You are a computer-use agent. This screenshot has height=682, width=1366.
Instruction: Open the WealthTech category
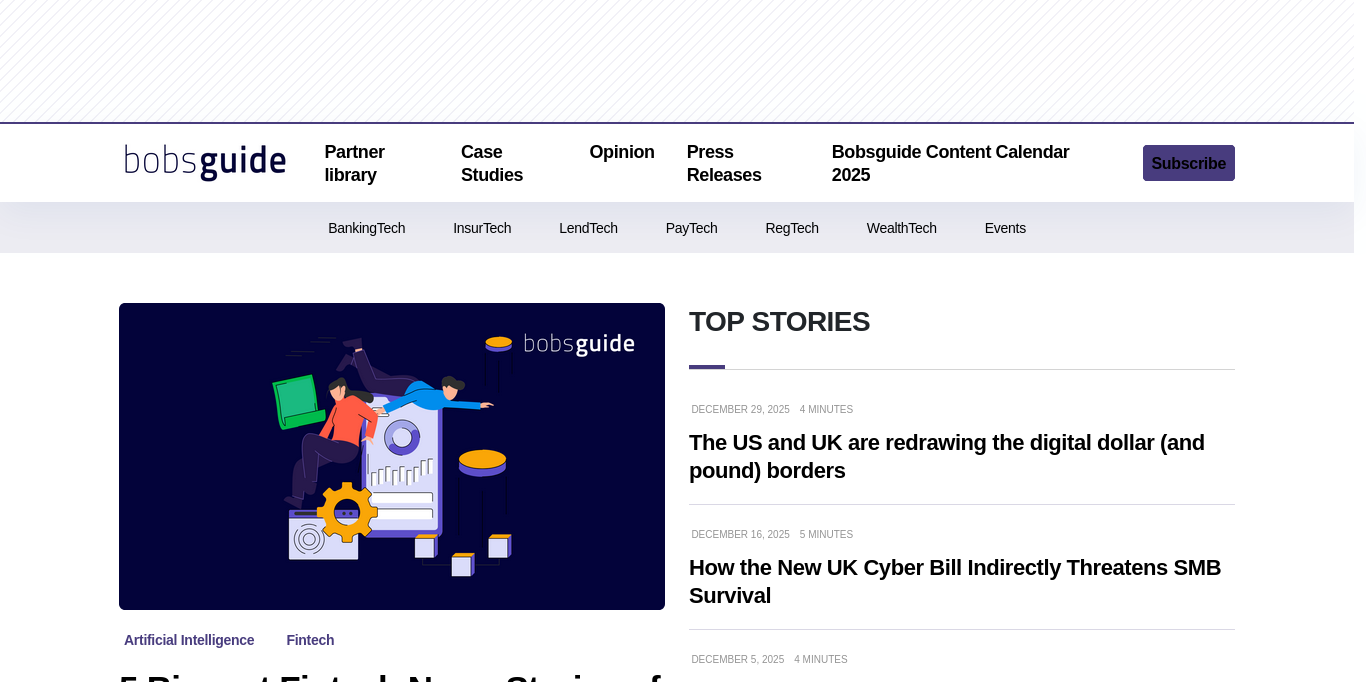point(901,228)
